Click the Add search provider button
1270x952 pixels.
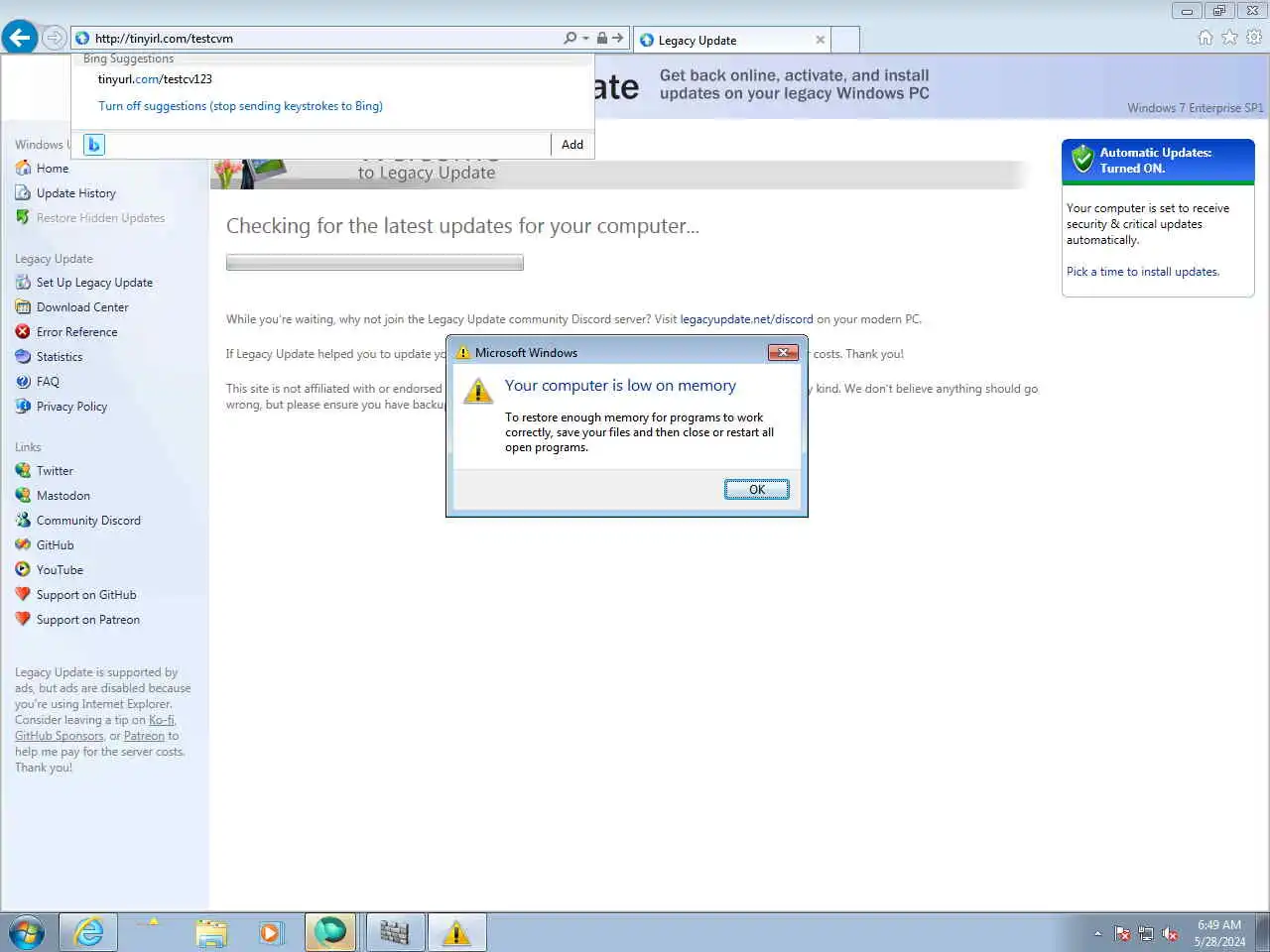[x=572, y=145]
